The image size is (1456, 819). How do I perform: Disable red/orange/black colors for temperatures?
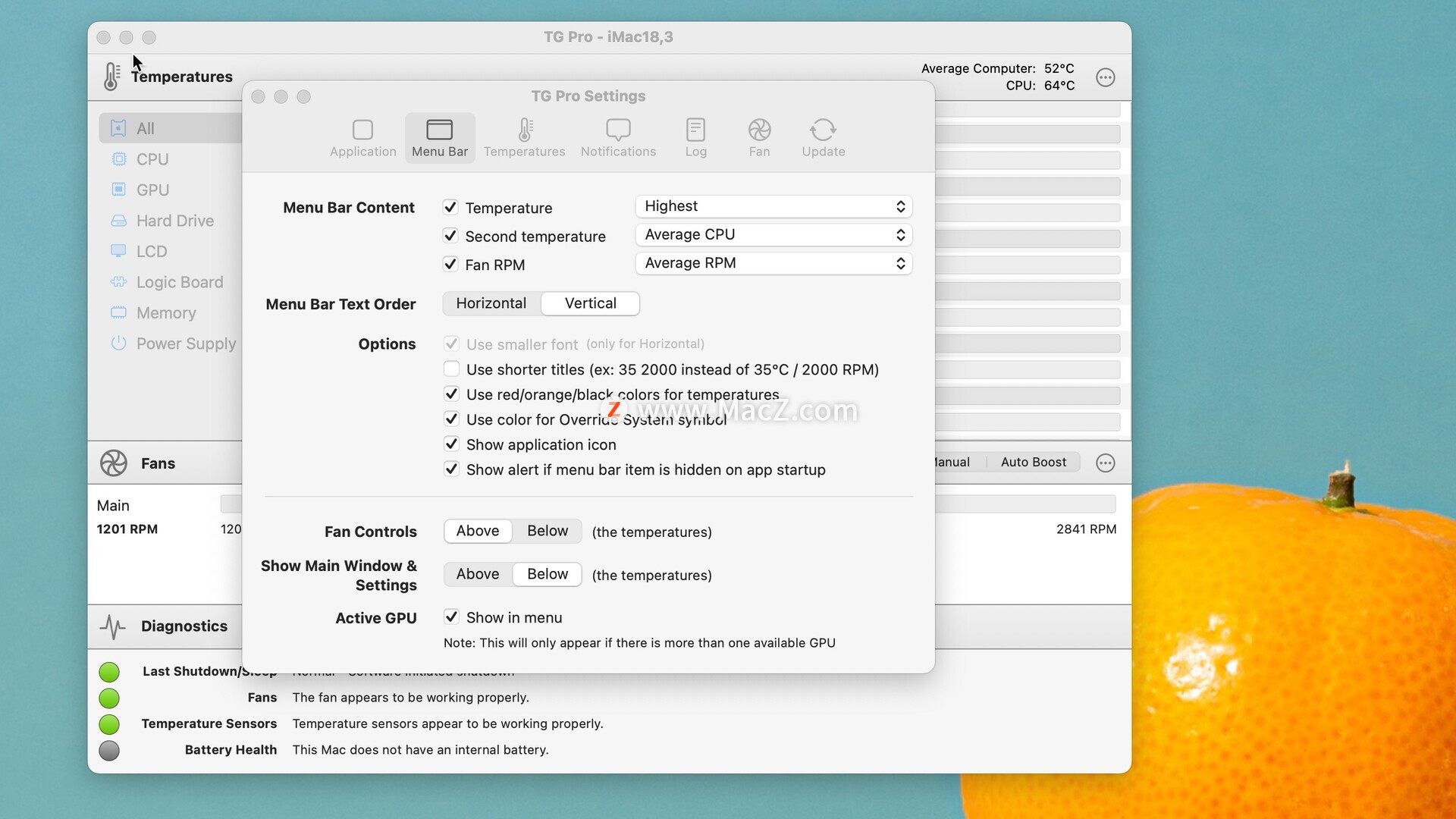coord(451,394)
